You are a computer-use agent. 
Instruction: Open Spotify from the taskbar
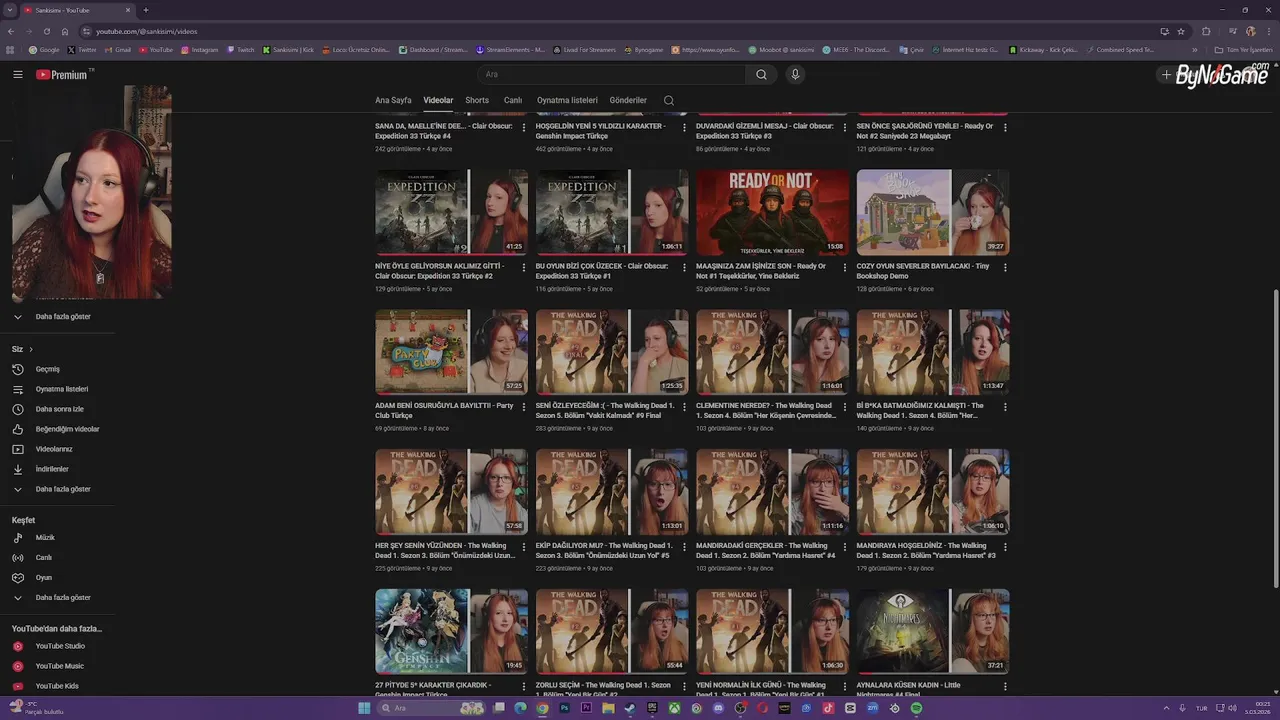(916, 708)
